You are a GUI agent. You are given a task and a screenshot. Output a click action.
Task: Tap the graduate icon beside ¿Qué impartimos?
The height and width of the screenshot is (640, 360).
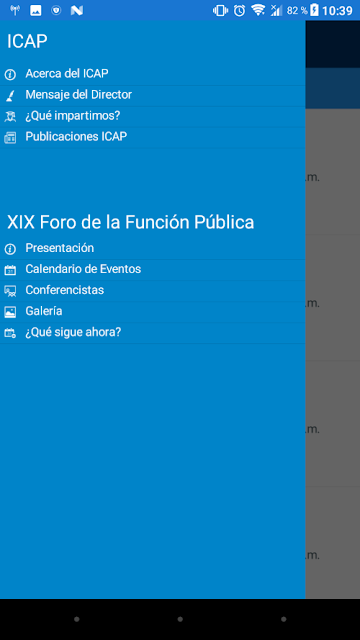(10, 117)
